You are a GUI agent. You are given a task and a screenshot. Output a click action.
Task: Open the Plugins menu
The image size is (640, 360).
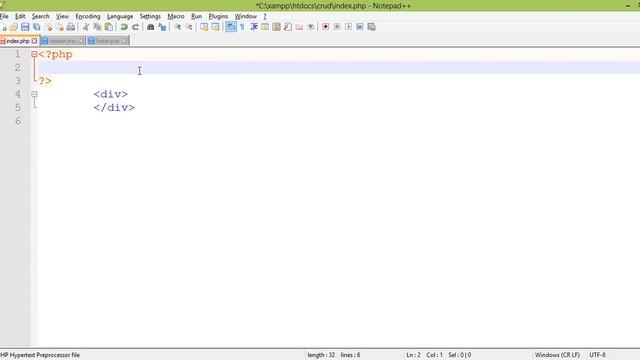click(x=218, y=16)
